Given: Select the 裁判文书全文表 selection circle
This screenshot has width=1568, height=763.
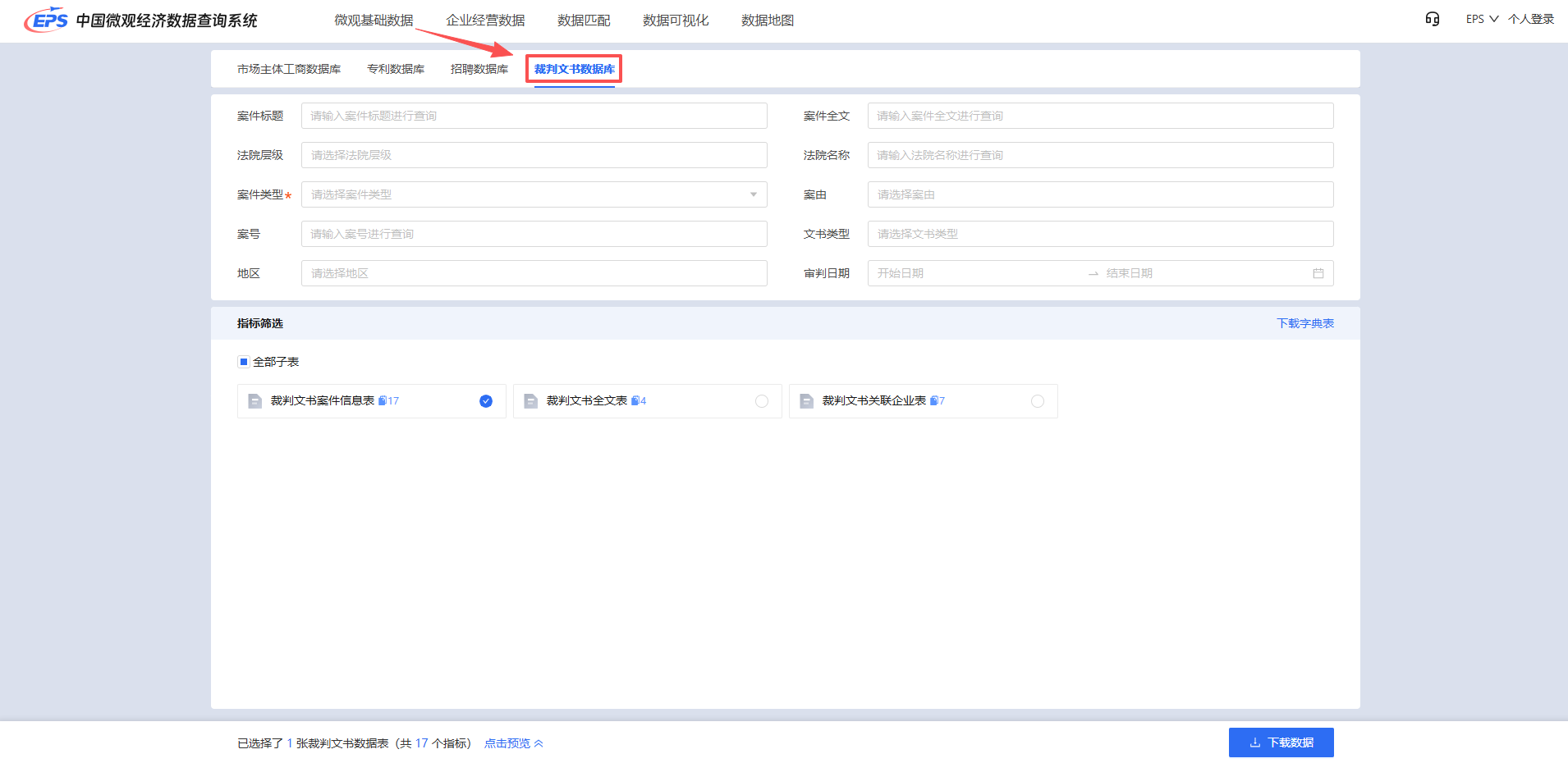Looking at the screenshot, I should (x=761, y=400).
